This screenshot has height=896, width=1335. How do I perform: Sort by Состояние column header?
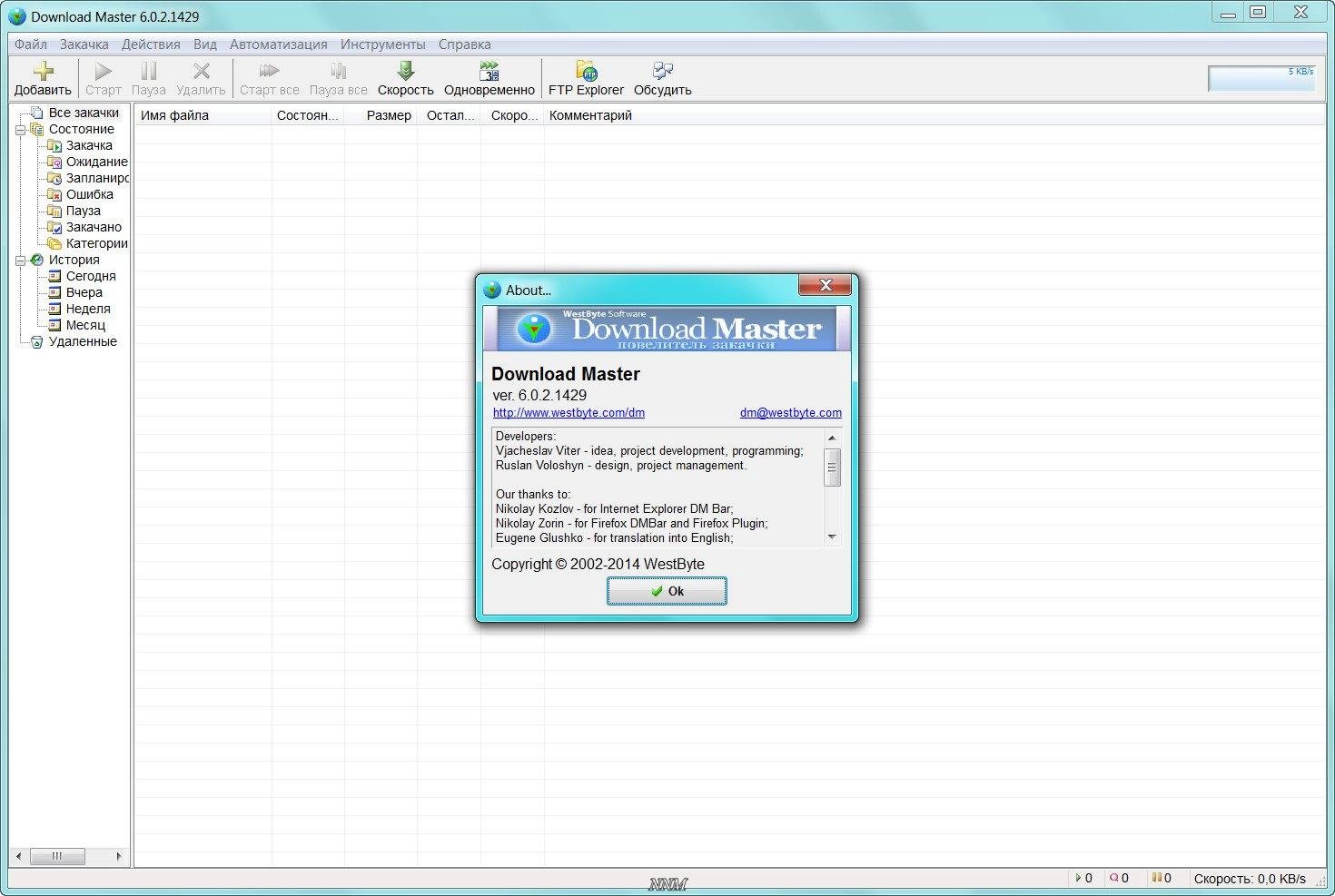[x=308, y=115]
